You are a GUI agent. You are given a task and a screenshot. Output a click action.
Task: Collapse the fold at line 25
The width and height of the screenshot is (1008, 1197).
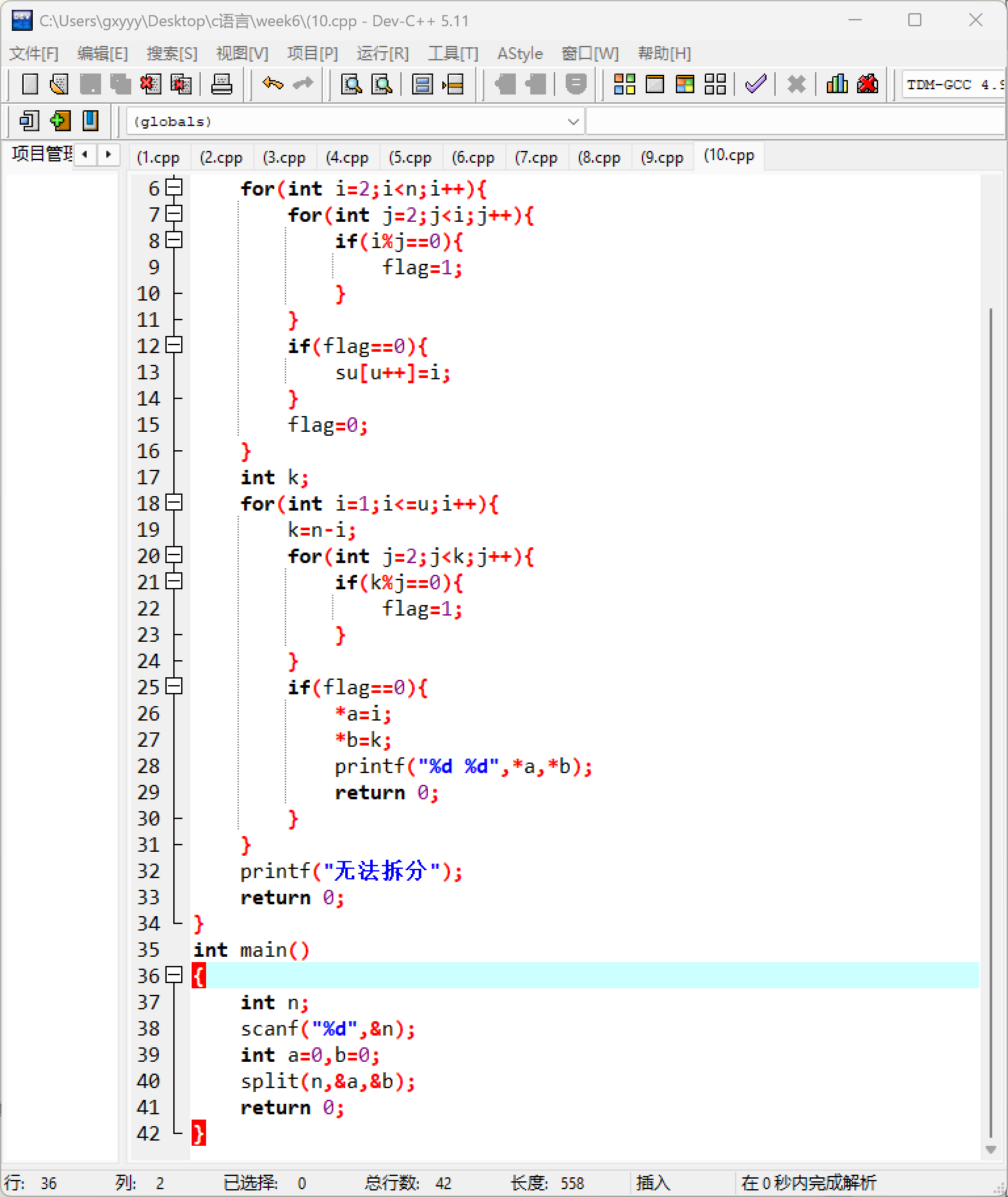click(x=174, y=686)
